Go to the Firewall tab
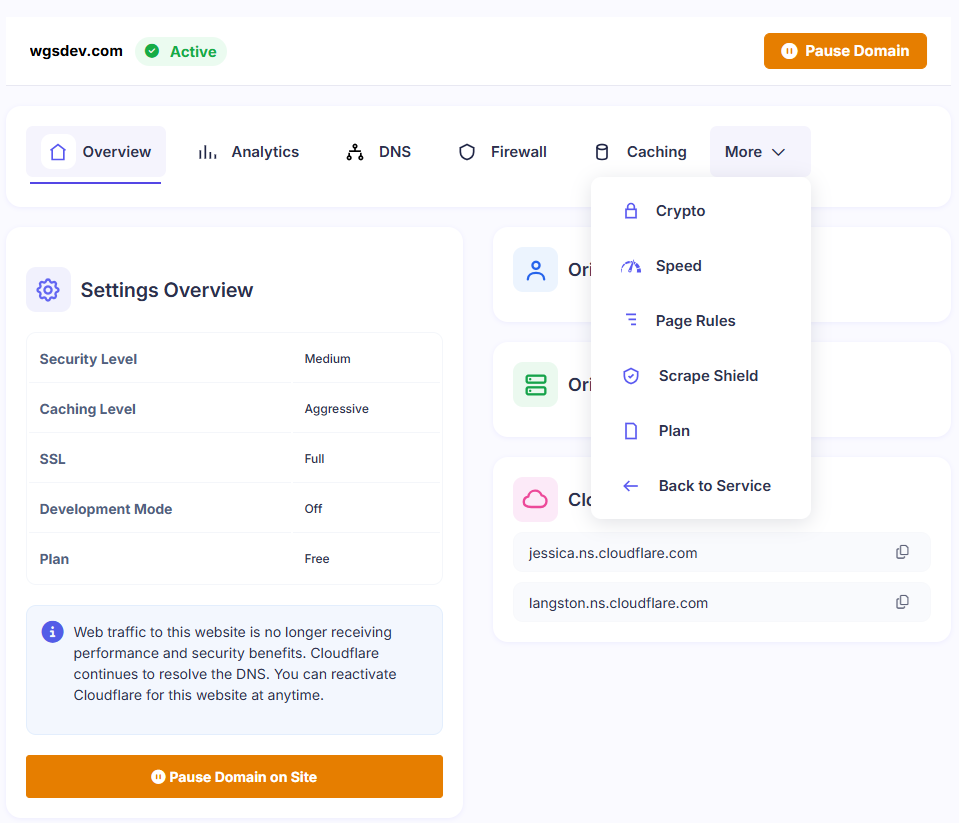 coord(502,152)
